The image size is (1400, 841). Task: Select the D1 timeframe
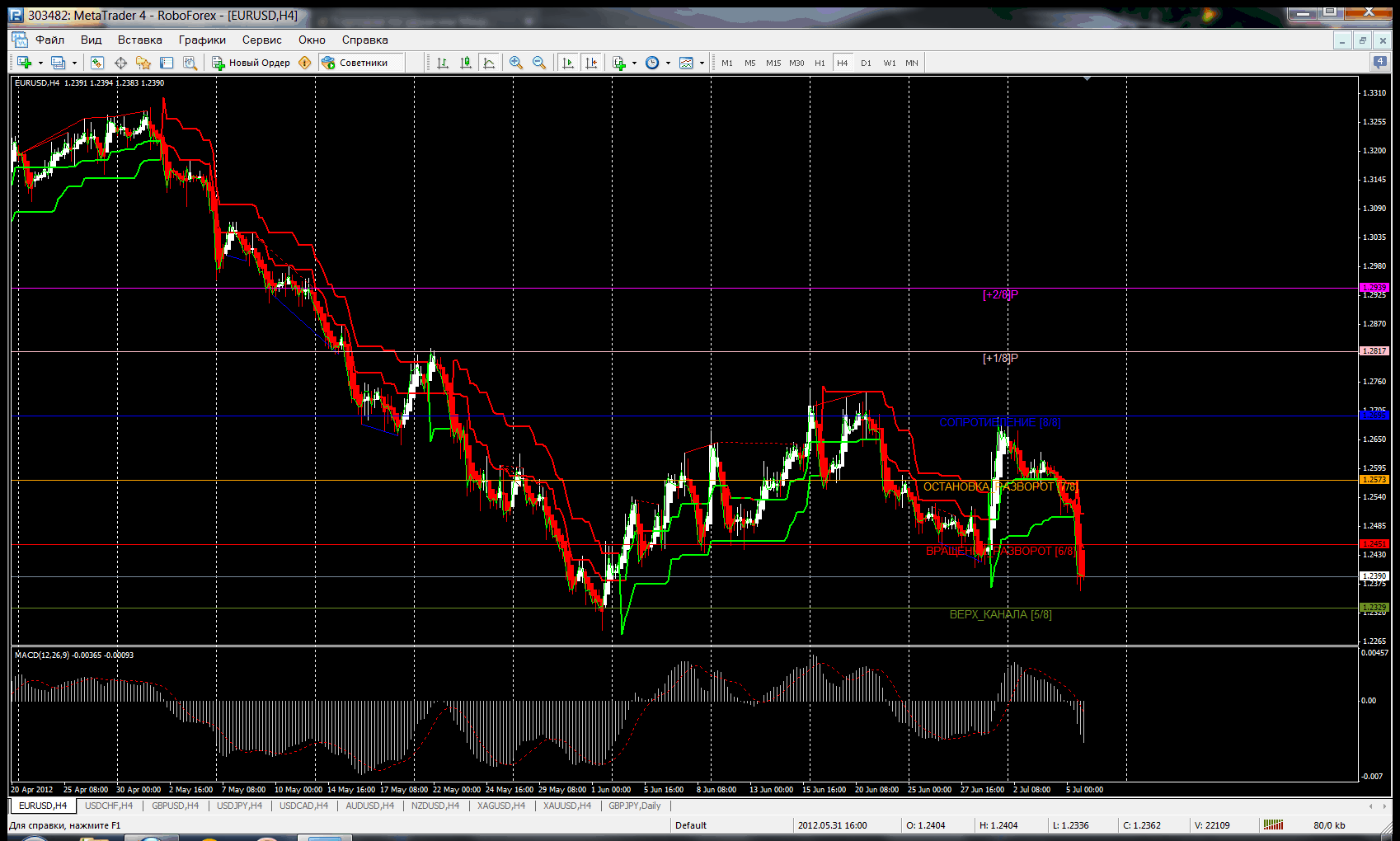pos(866,63)
